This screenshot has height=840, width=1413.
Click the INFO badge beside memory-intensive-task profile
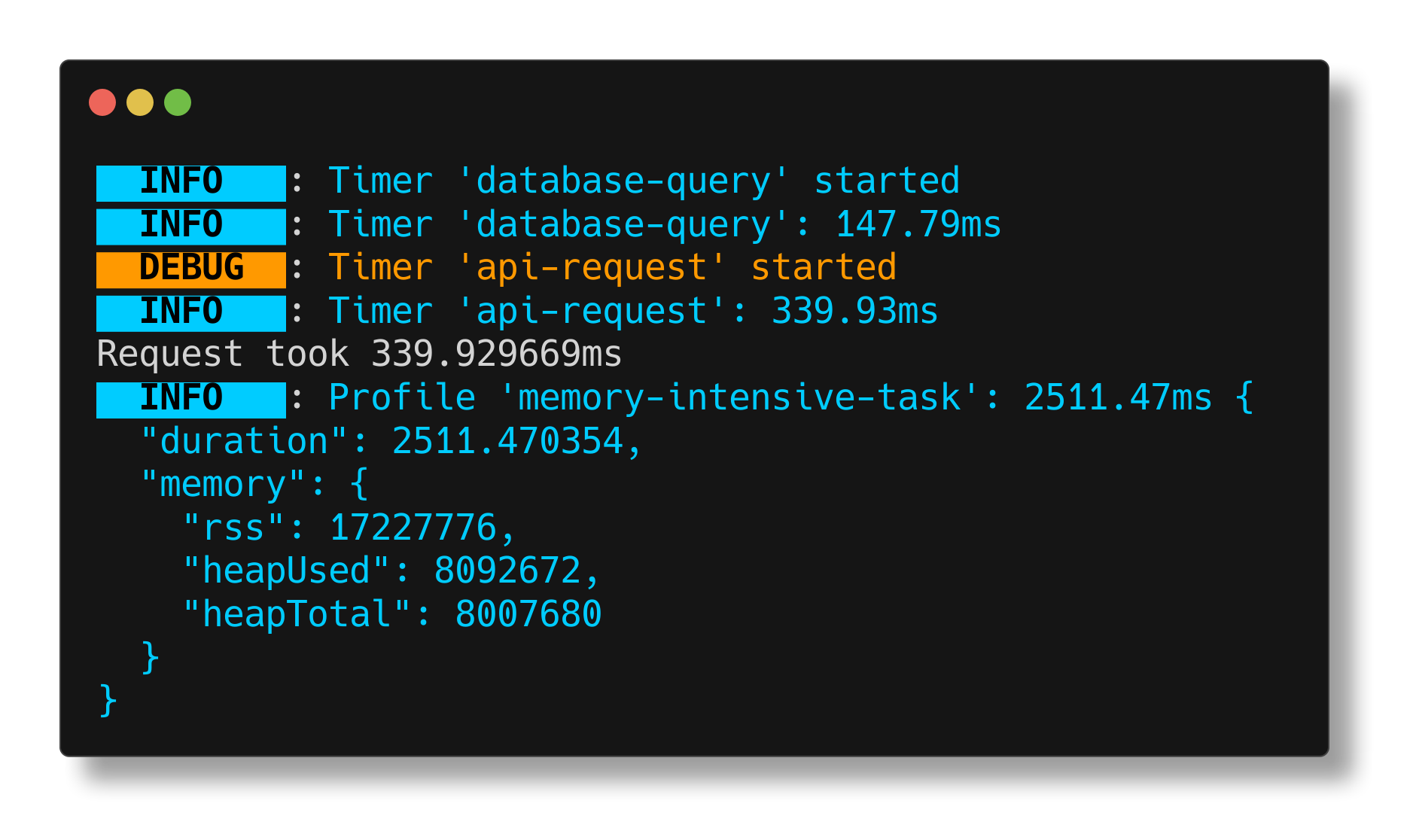click(x=189, y=397)
